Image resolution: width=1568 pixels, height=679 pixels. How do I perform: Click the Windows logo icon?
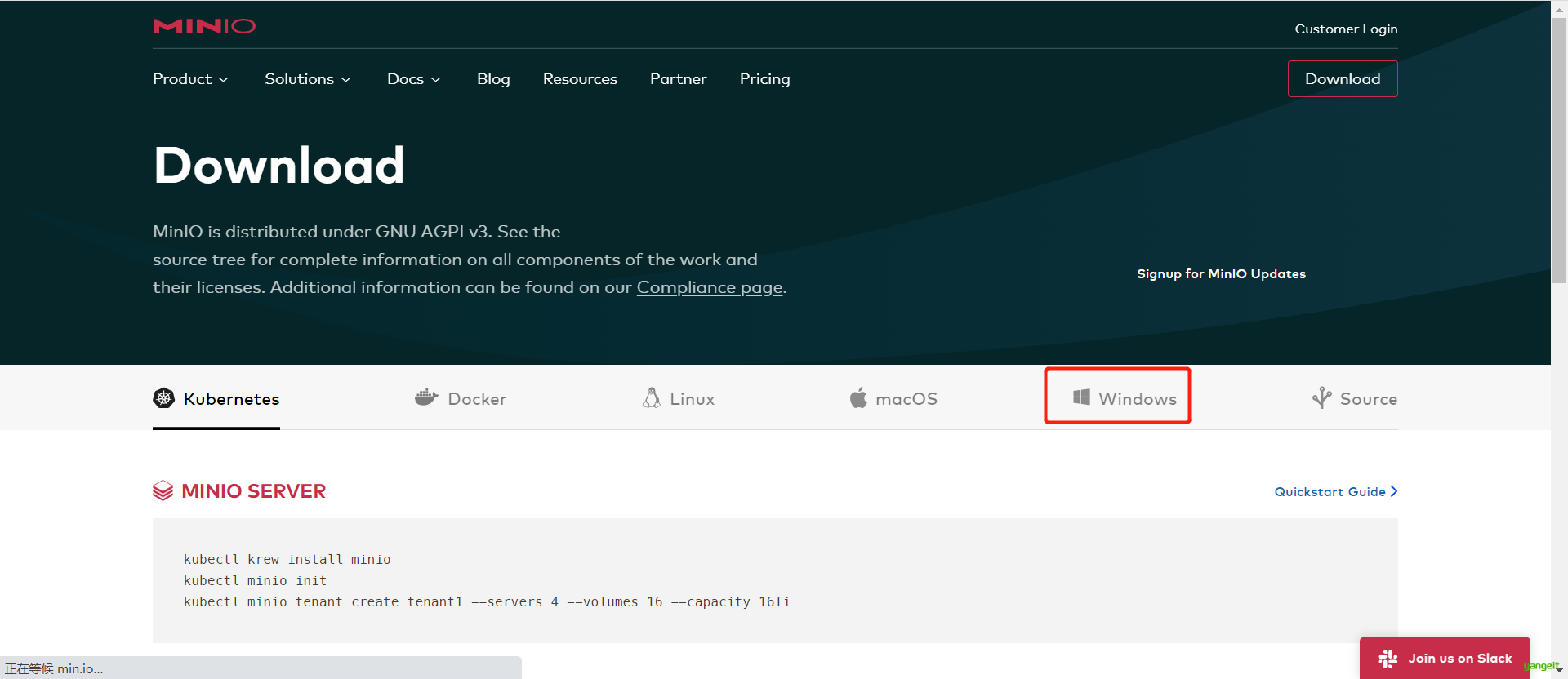click(x=1081, y=397)
